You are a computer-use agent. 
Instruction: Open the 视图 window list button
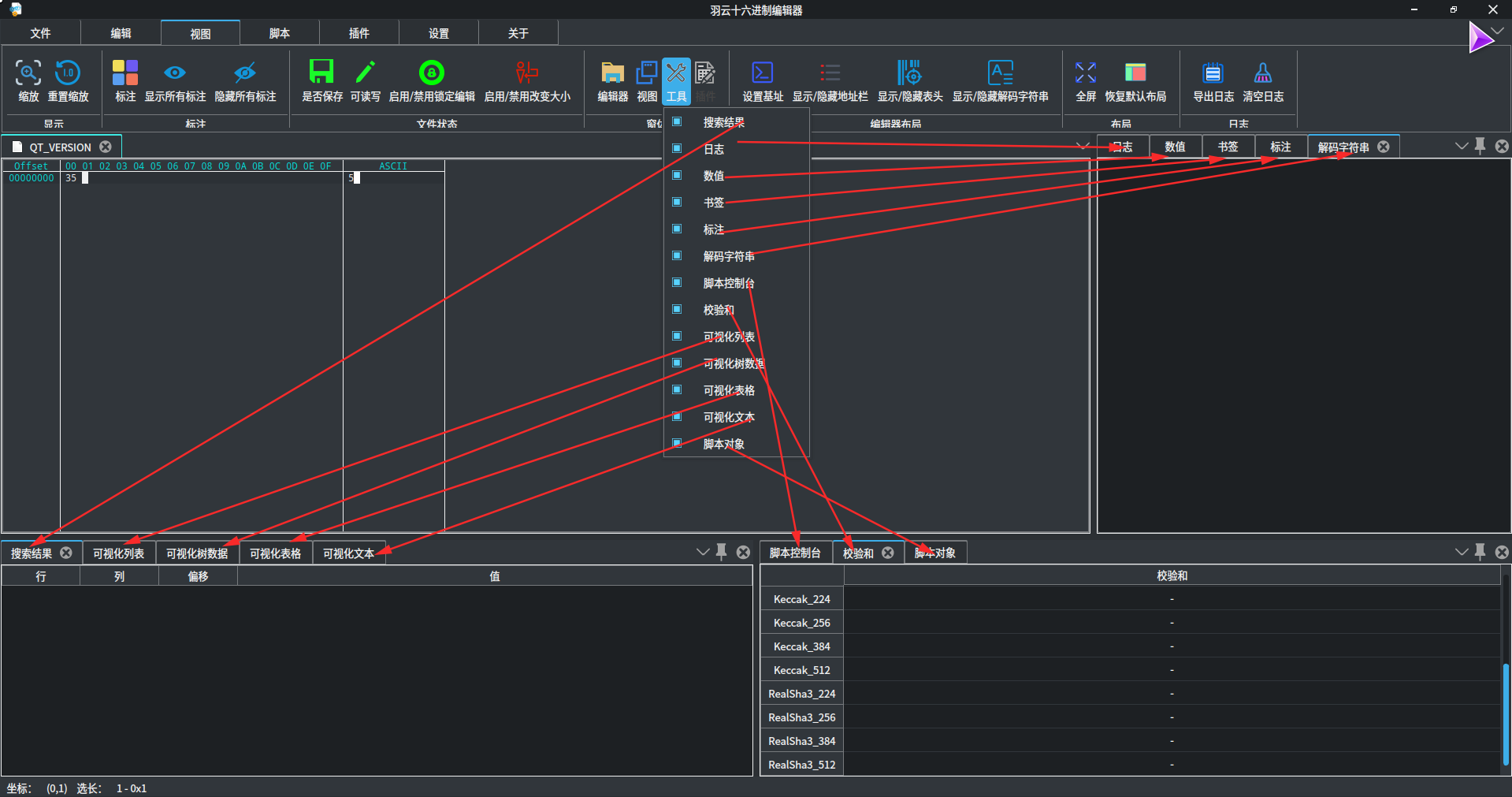647,80
